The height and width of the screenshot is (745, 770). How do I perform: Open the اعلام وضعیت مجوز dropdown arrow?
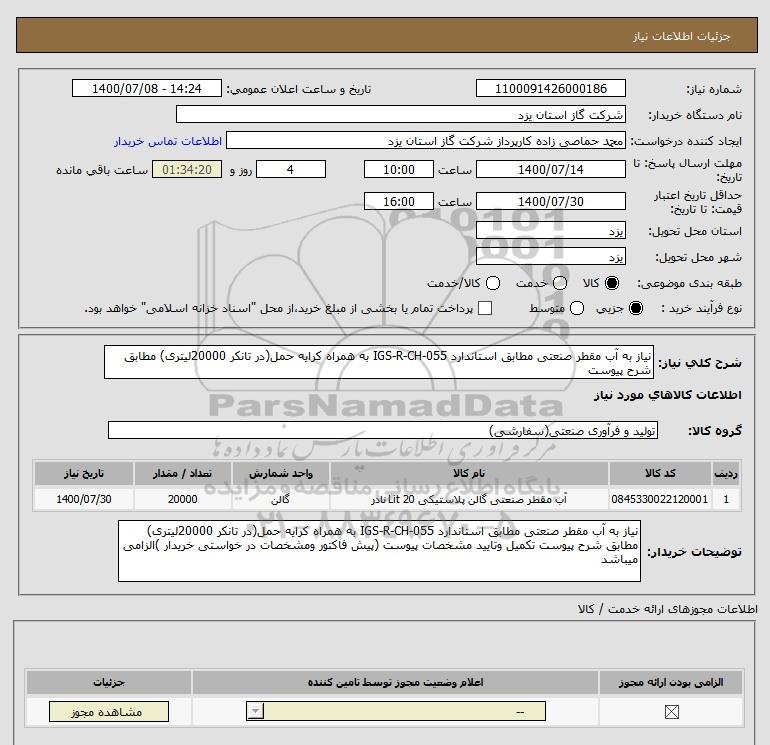click(255, 711)
